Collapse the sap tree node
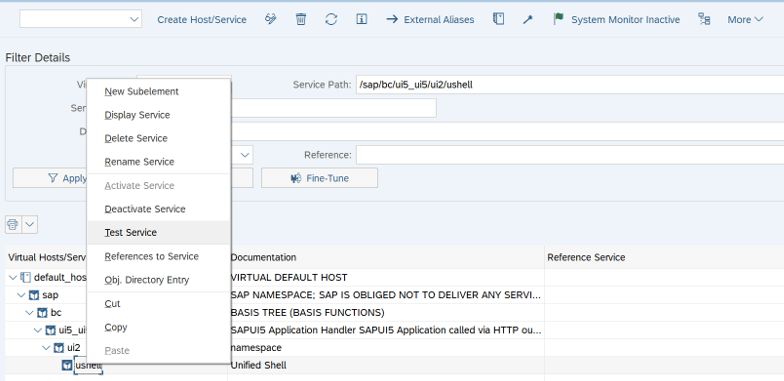 tap(20, 295)
